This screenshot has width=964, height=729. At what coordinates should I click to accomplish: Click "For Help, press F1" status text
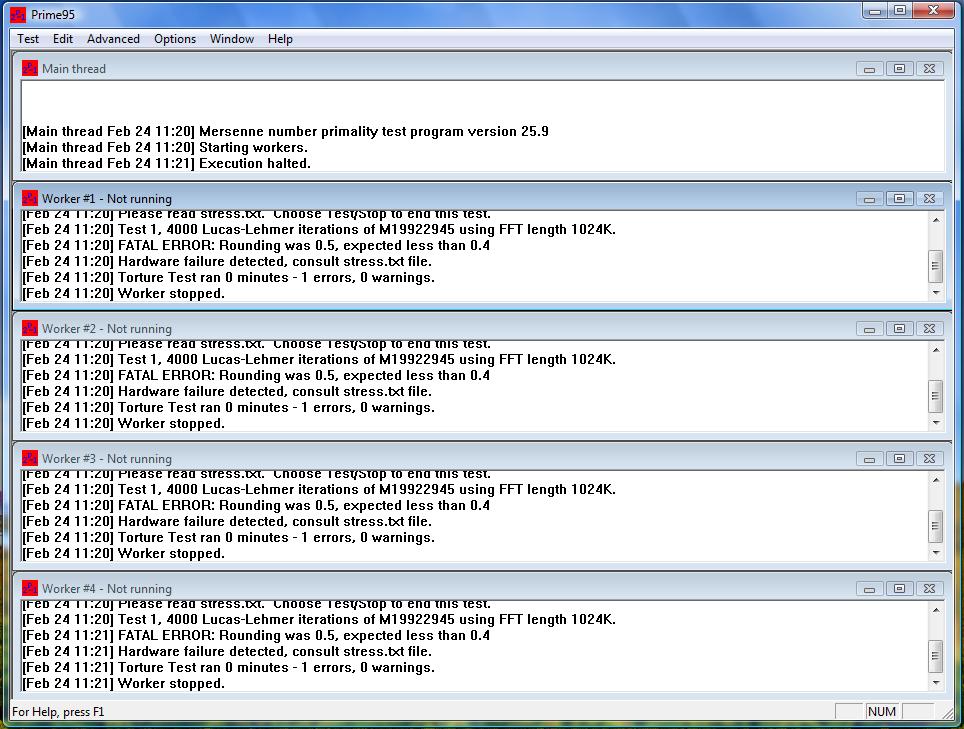click(x=58, y=712)
